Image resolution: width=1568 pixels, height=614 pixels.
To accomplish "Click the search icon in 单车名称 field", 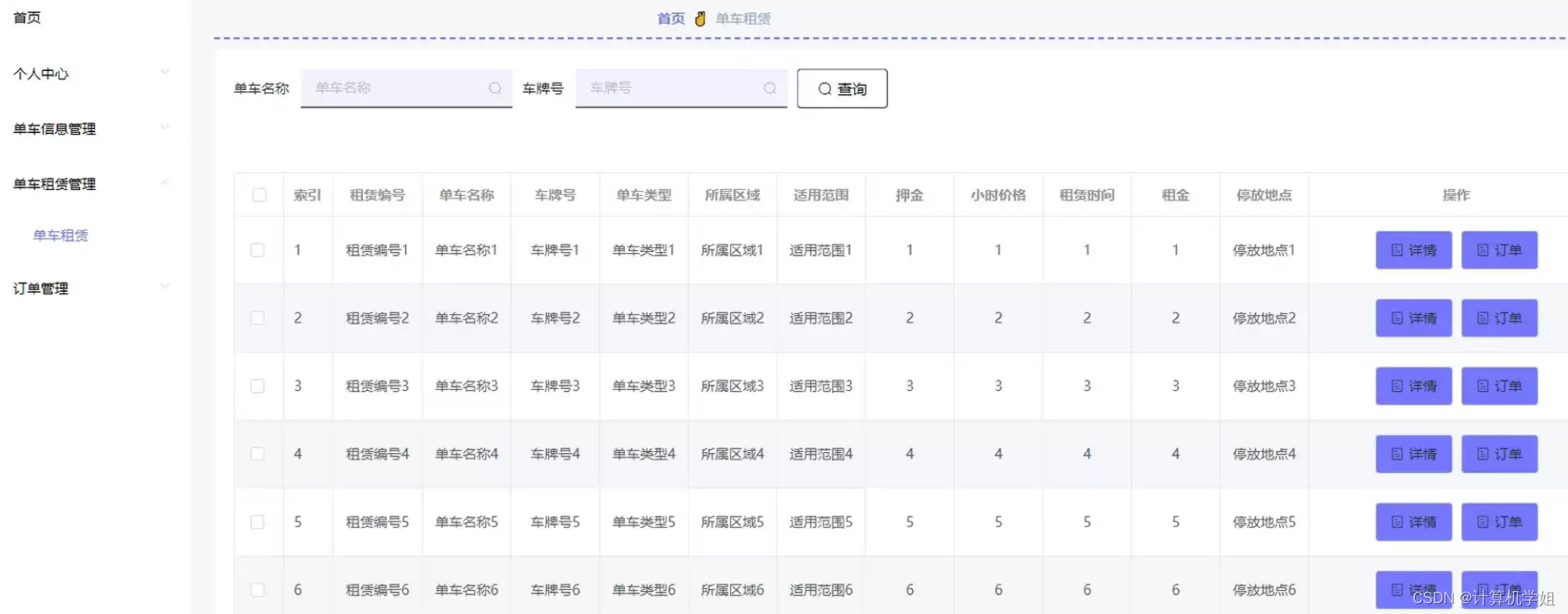I will 495,88.
